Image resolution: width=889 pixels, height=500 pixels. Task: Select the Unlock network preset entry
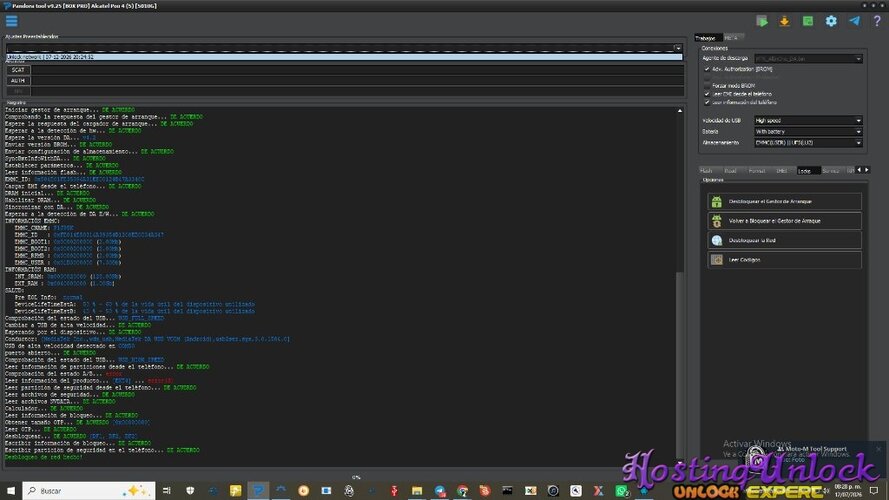[x=344, y=57]
